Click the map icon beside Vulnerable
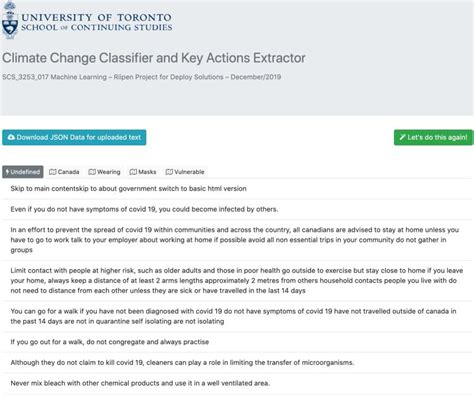This screenshot has width=474, height=395. click(169, 172)
